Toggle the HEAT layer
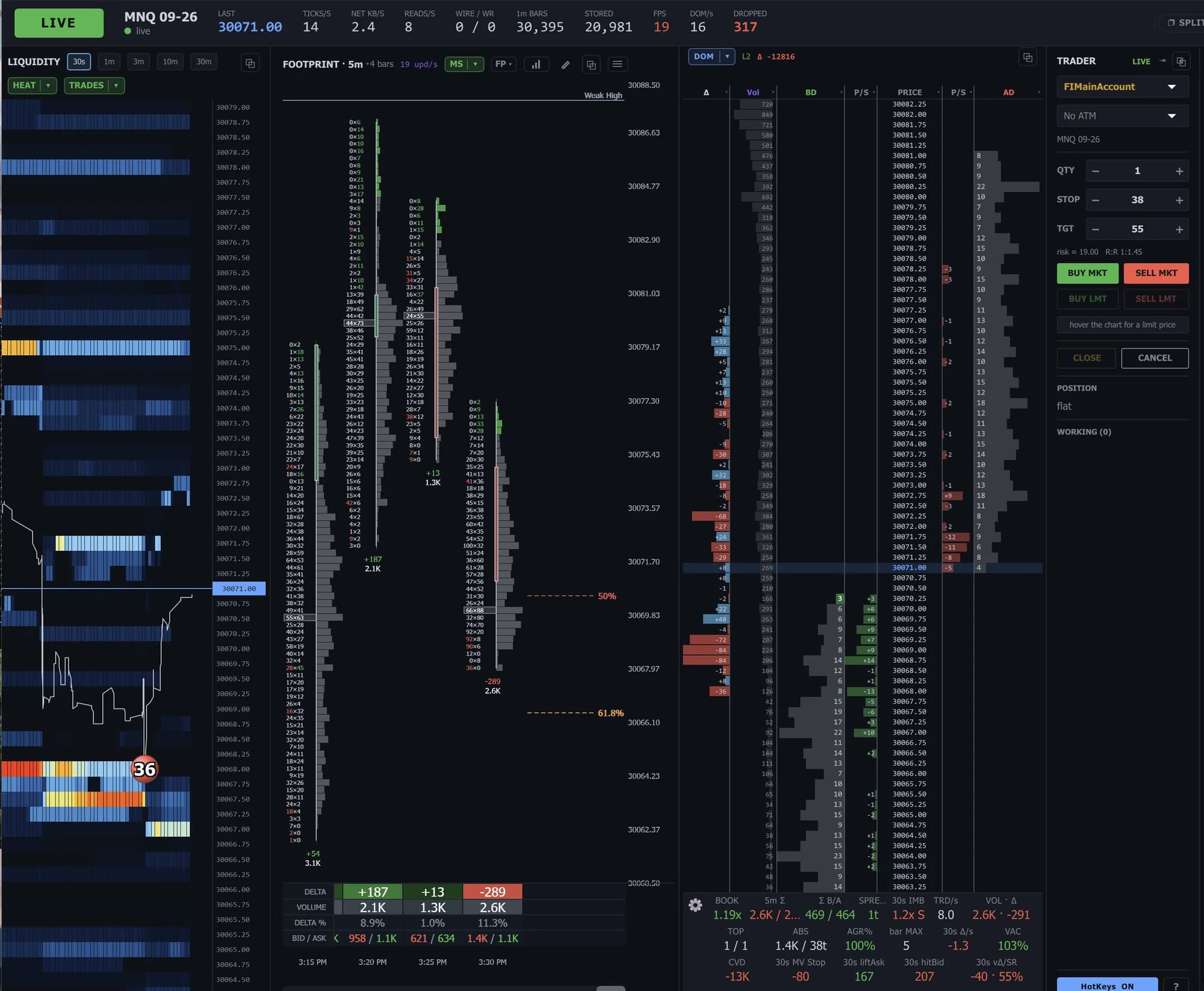Screen dimensions: 1204x991 (x=25, y=85)
